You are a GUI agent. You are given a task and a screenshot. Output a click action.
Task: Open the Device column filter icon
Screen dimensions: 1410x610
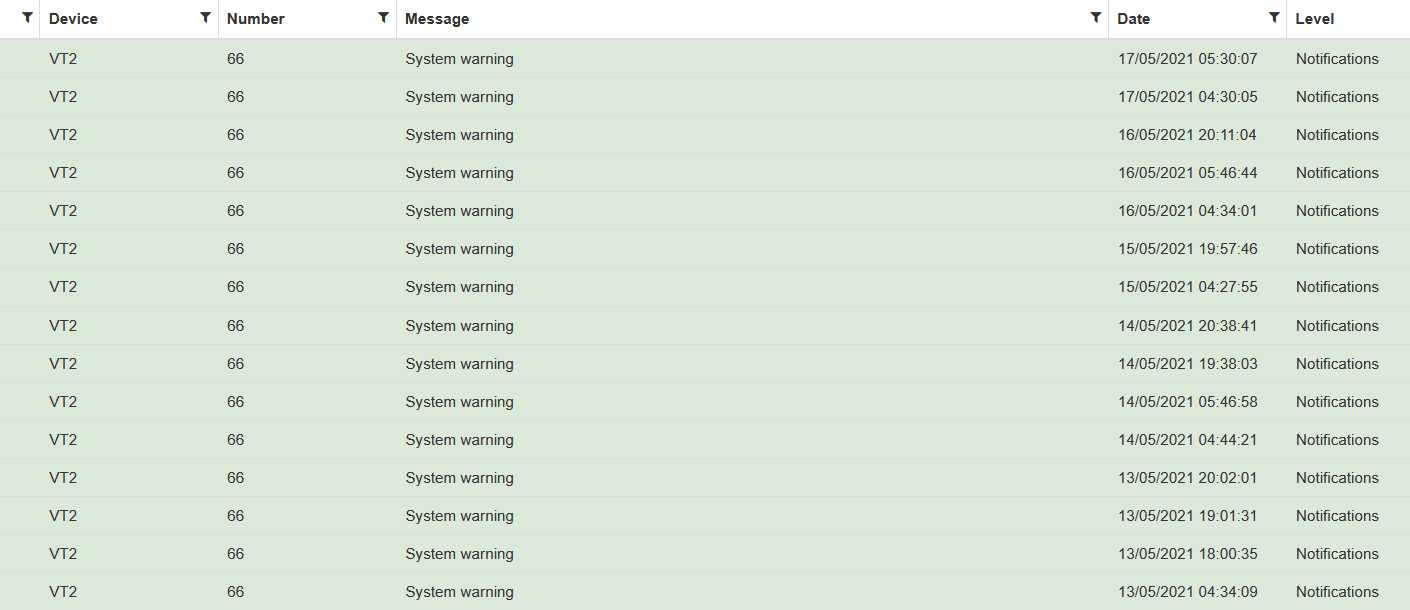(205, 17)
